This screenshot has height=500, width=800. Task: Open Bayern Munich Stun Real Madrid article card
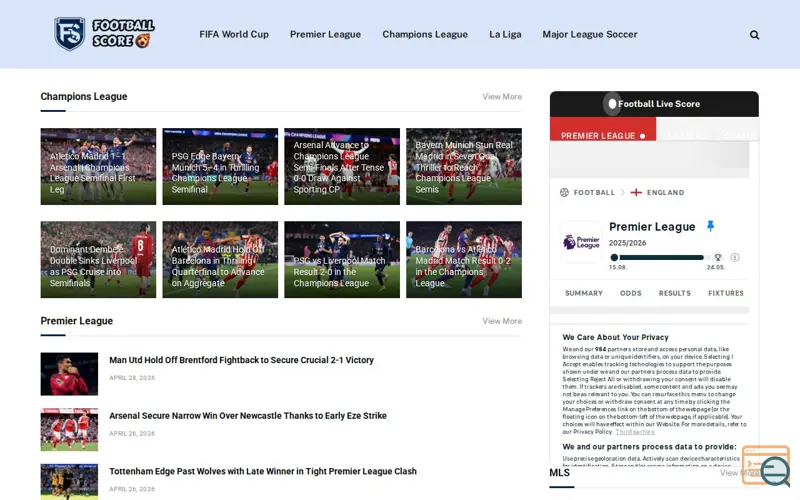464,166
